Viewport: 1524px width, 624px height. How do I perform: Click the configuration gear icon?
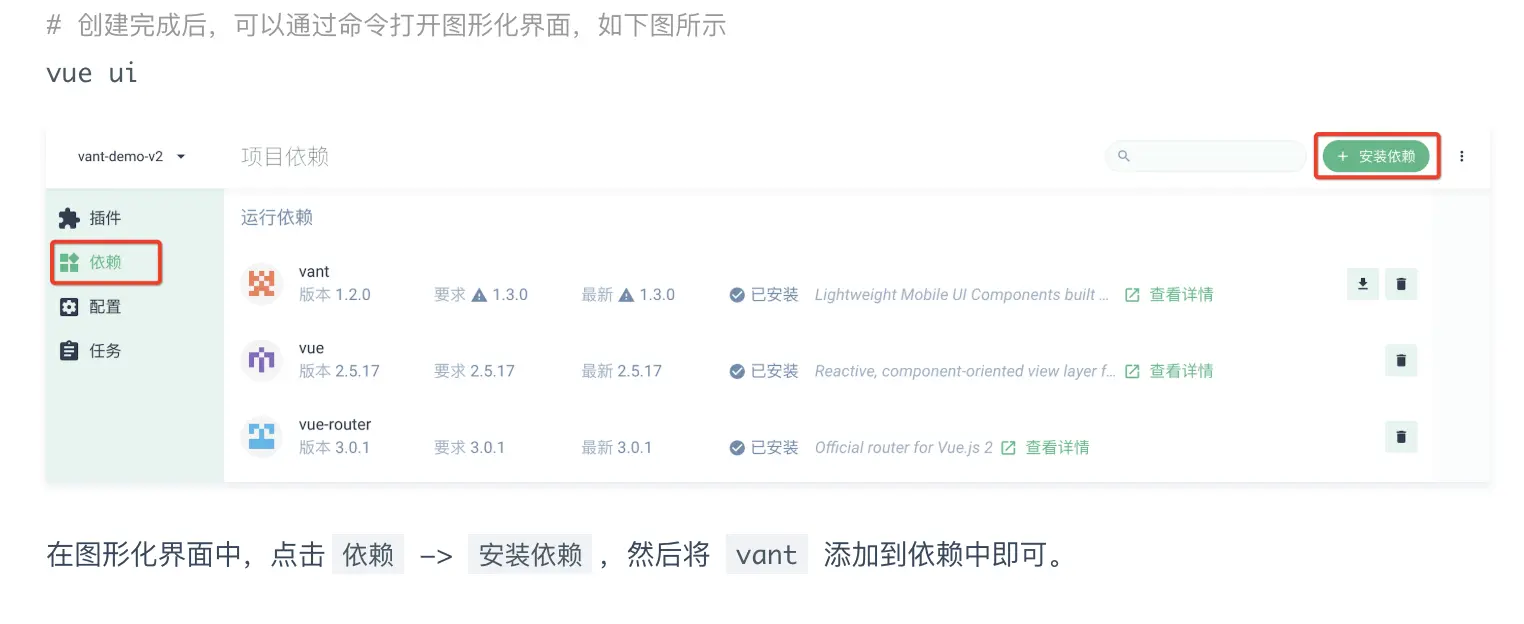coord(69,307)
